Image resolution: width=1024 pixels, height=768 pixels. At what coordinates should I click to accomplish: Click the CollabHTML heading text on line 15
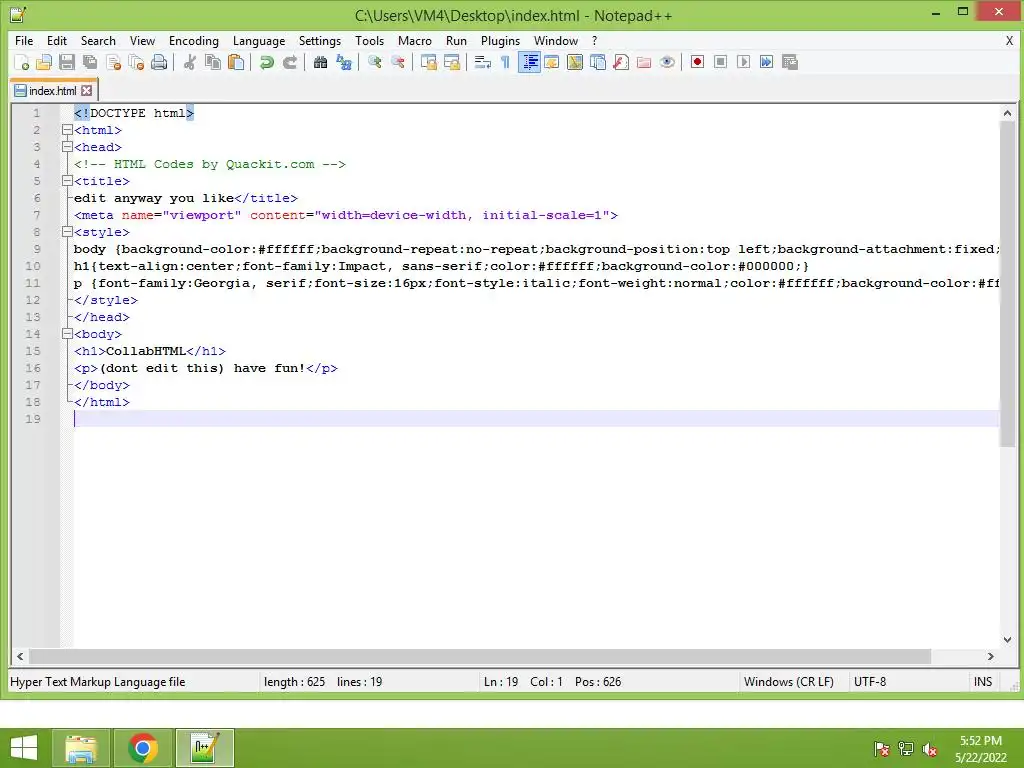tap(146, 351)
